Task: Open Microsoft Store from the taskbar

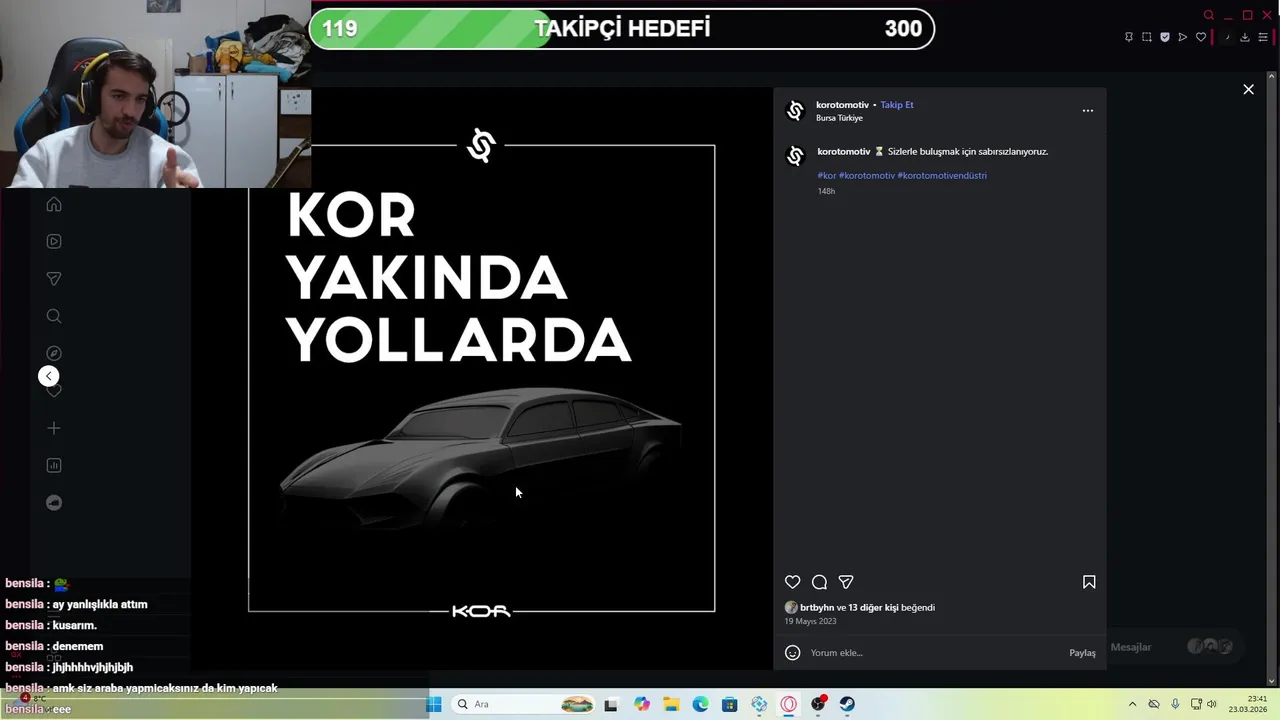Action: coord(730,704)
